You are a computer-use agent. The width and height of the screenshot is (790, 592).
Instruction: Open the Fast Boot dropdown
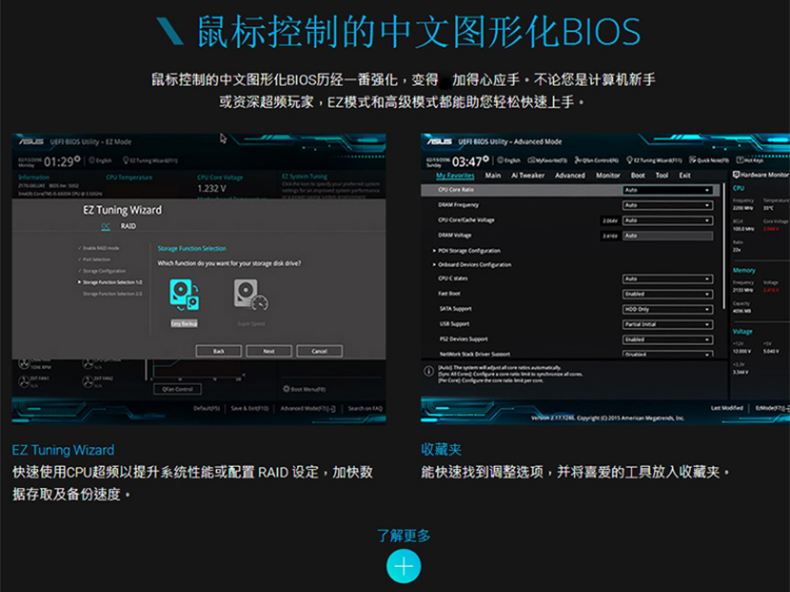668,294
